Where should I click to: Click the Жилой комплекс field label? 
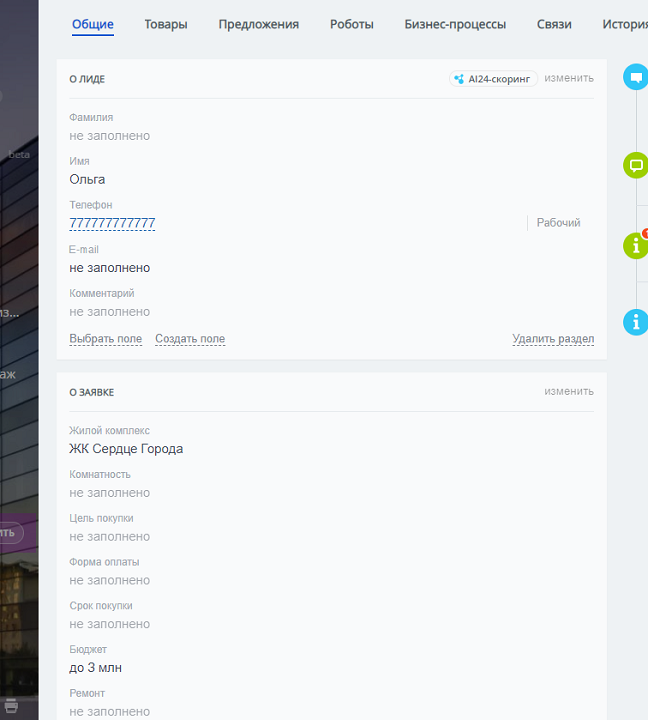click(109, 431)
